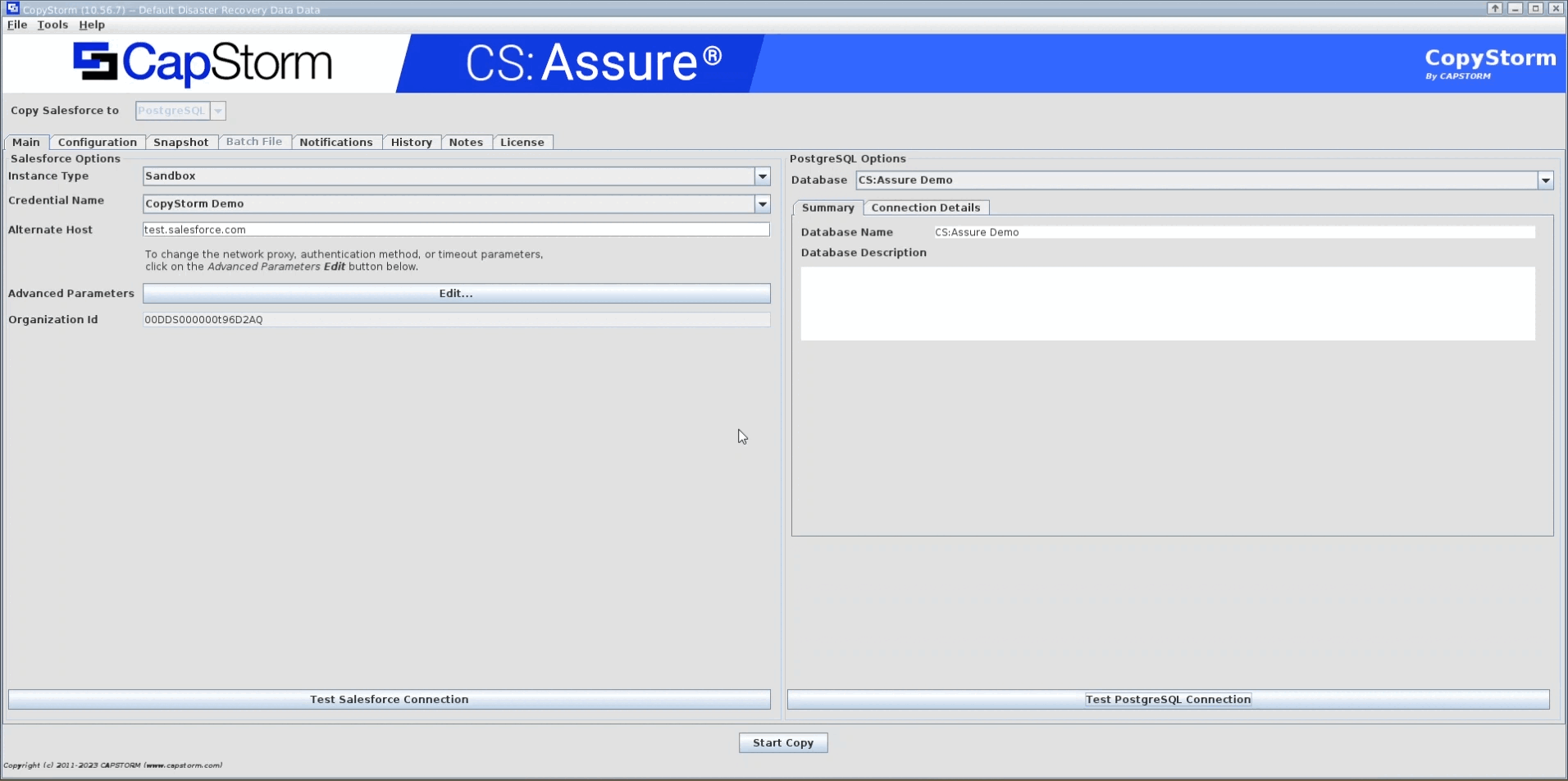Click the PostgreSQL Options heading
Screen dimensions: 1568x781
[848, 158]
